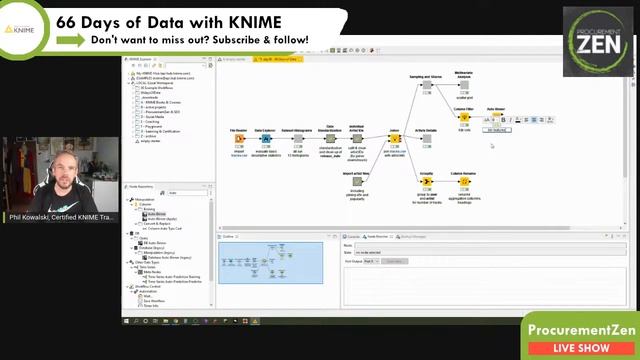The image size is (640, 360).
Task: Switch to the Outline tab
Action: click(227, 236)
